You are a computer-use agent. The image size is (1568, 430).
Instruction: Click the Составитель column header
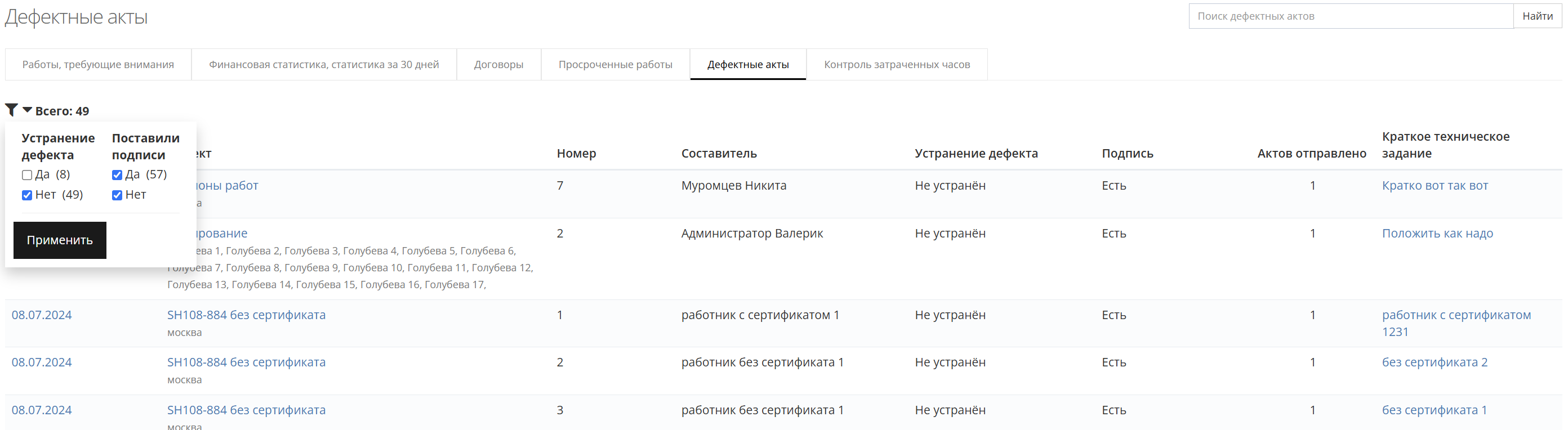[x=718, y=154]
